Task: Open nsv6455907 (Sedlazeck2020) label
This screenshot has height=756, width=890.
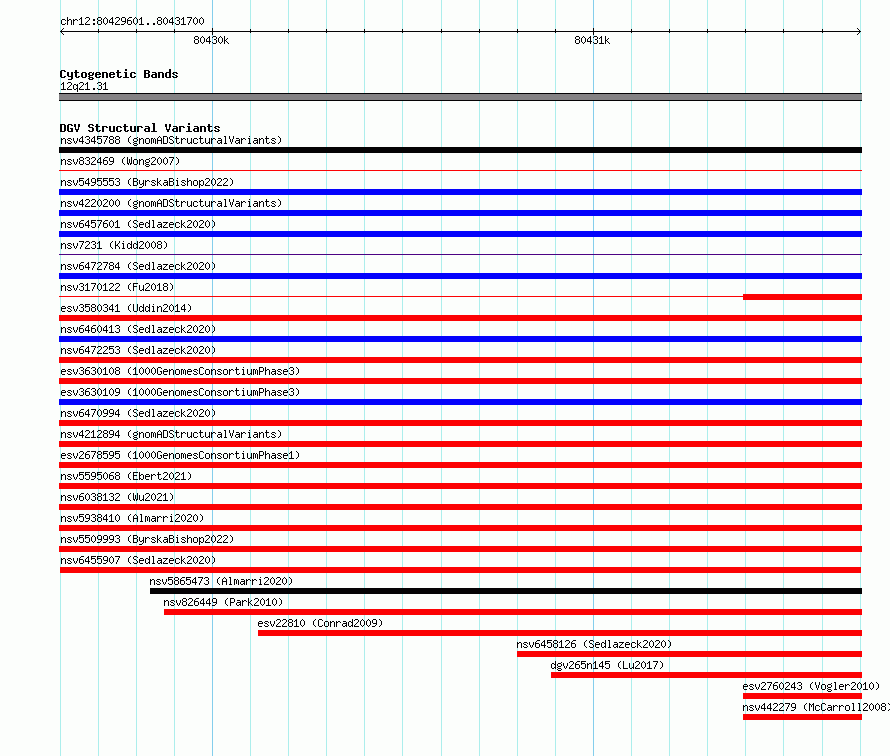Action: [138, 560]
